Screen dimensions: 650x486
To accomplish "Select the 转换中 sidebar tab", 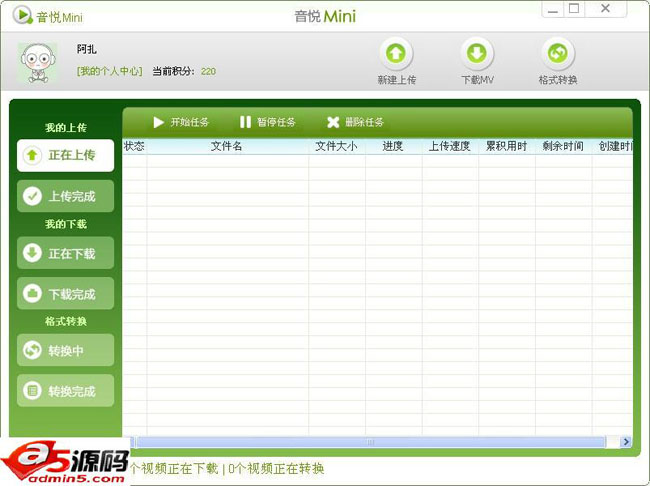I will point(66,351).
